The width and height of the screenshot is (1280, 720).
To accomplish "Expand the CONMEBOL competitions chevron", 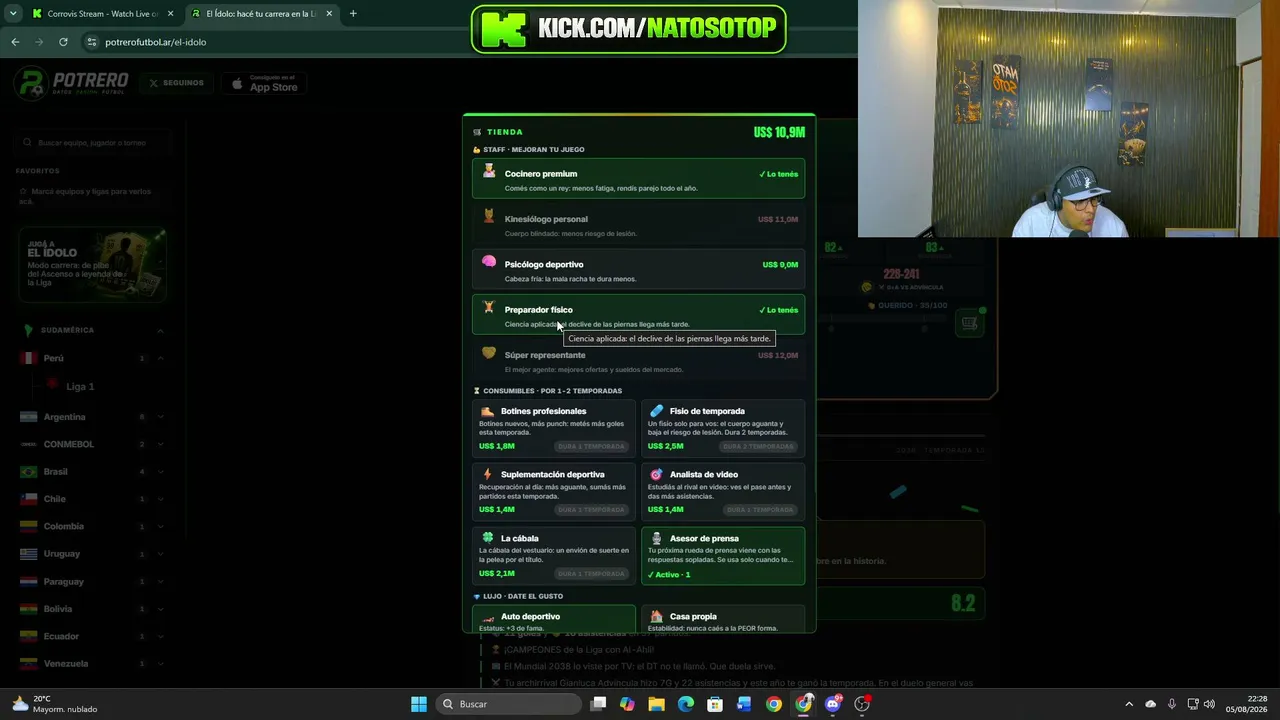I will (x=160, y=444).
